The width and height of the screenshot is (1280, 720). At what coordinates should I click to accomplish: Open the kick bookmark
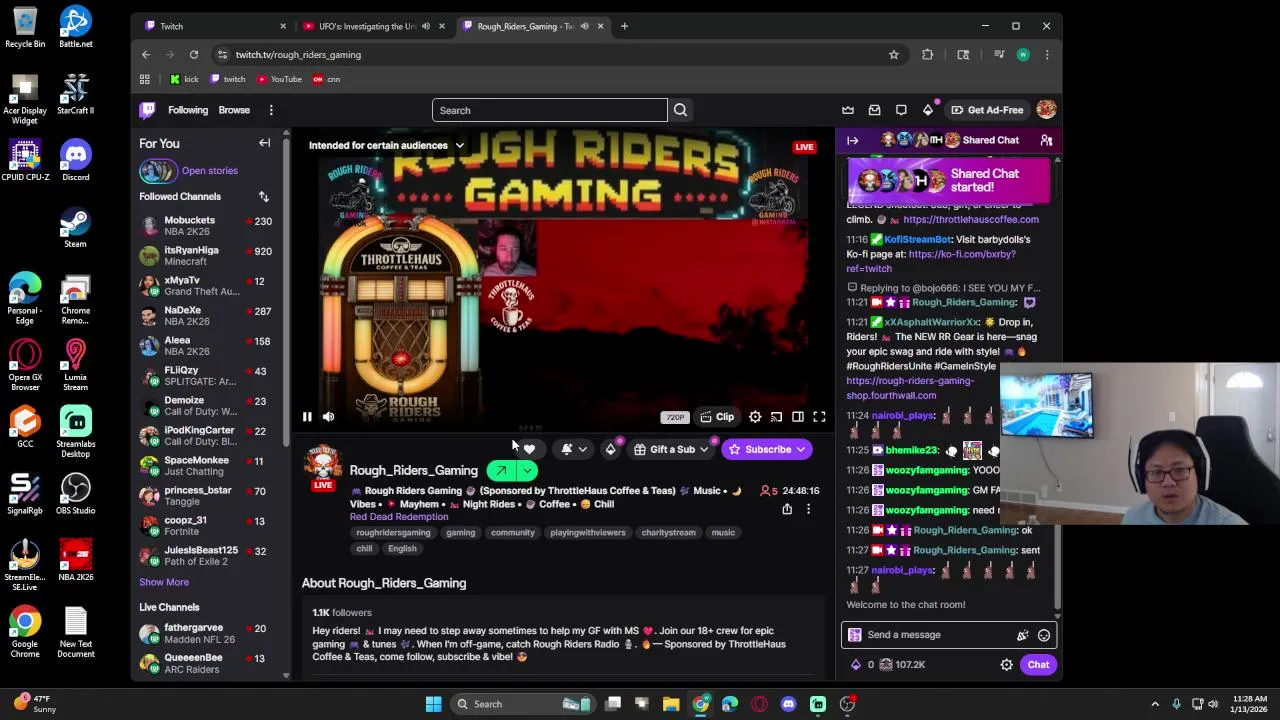(x=184, y=79)
